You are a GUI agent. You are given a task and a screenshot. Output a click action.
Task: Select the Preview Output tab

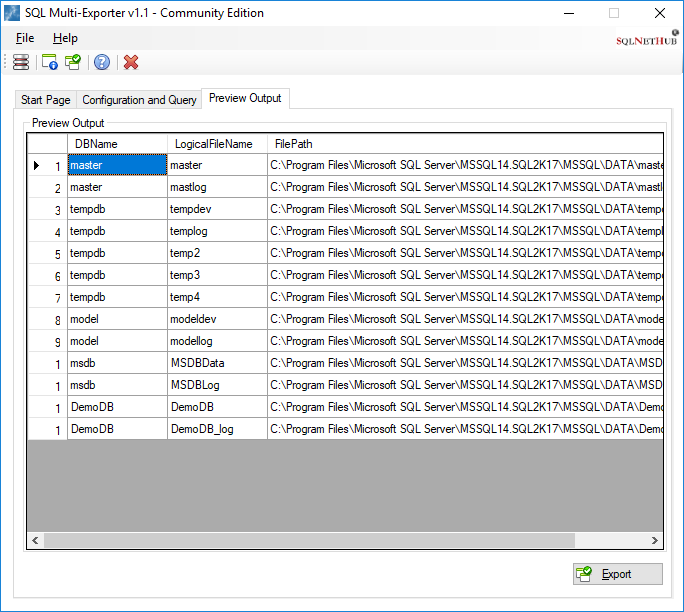tap(245, 98)
